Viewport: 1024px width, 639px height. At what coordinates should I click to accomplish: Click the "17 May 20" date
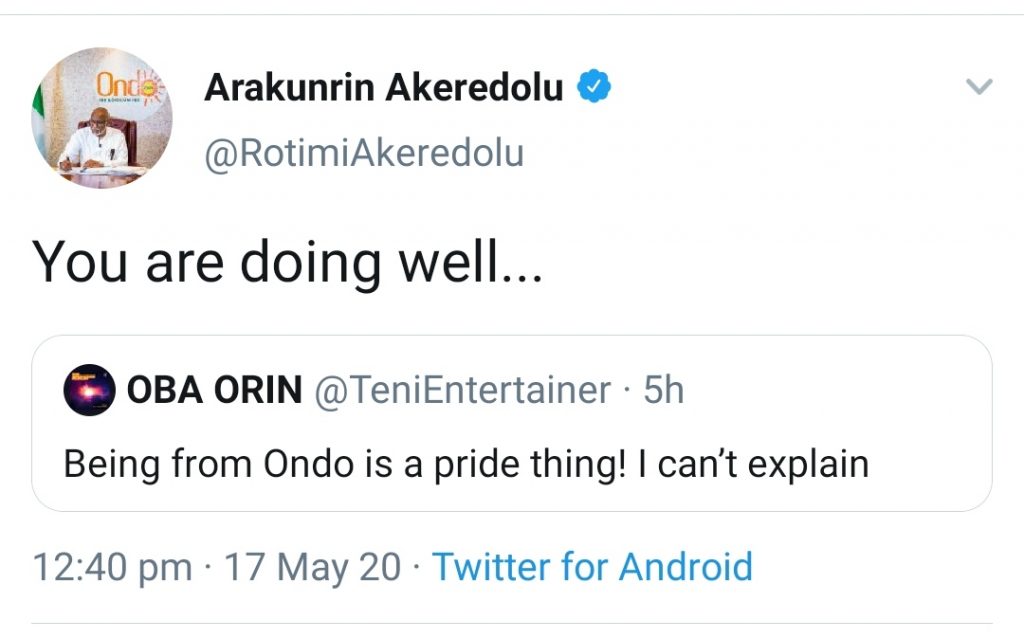click(x=312, y=567)
